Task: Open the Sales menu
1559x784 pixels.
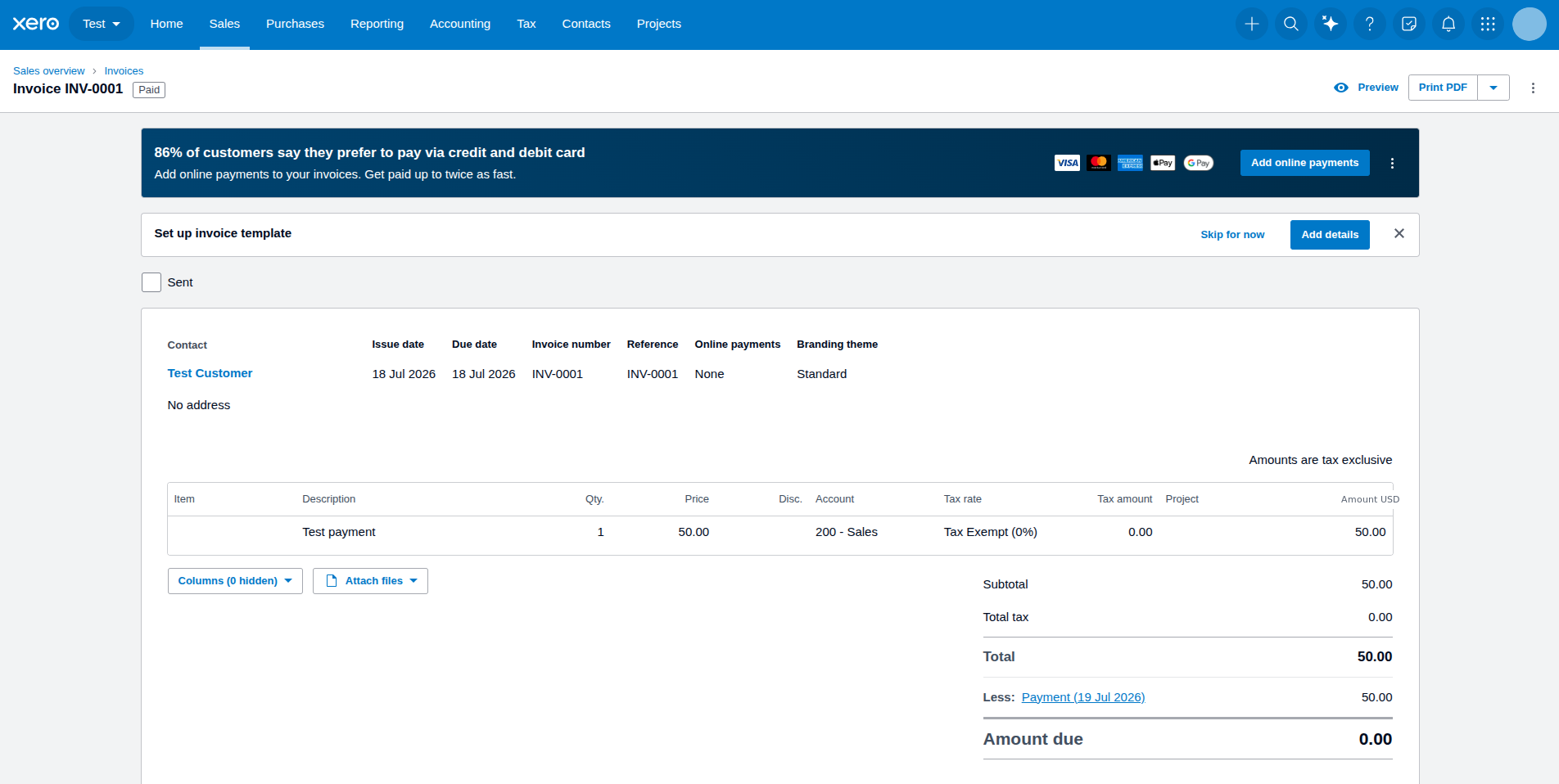Action: tap(224, 24)
